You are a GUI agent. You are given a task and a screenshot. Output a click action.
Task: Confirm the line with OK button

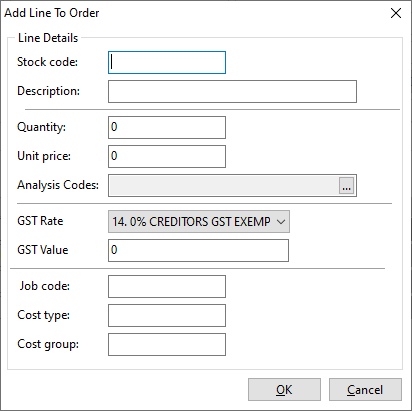pos(284,389)
